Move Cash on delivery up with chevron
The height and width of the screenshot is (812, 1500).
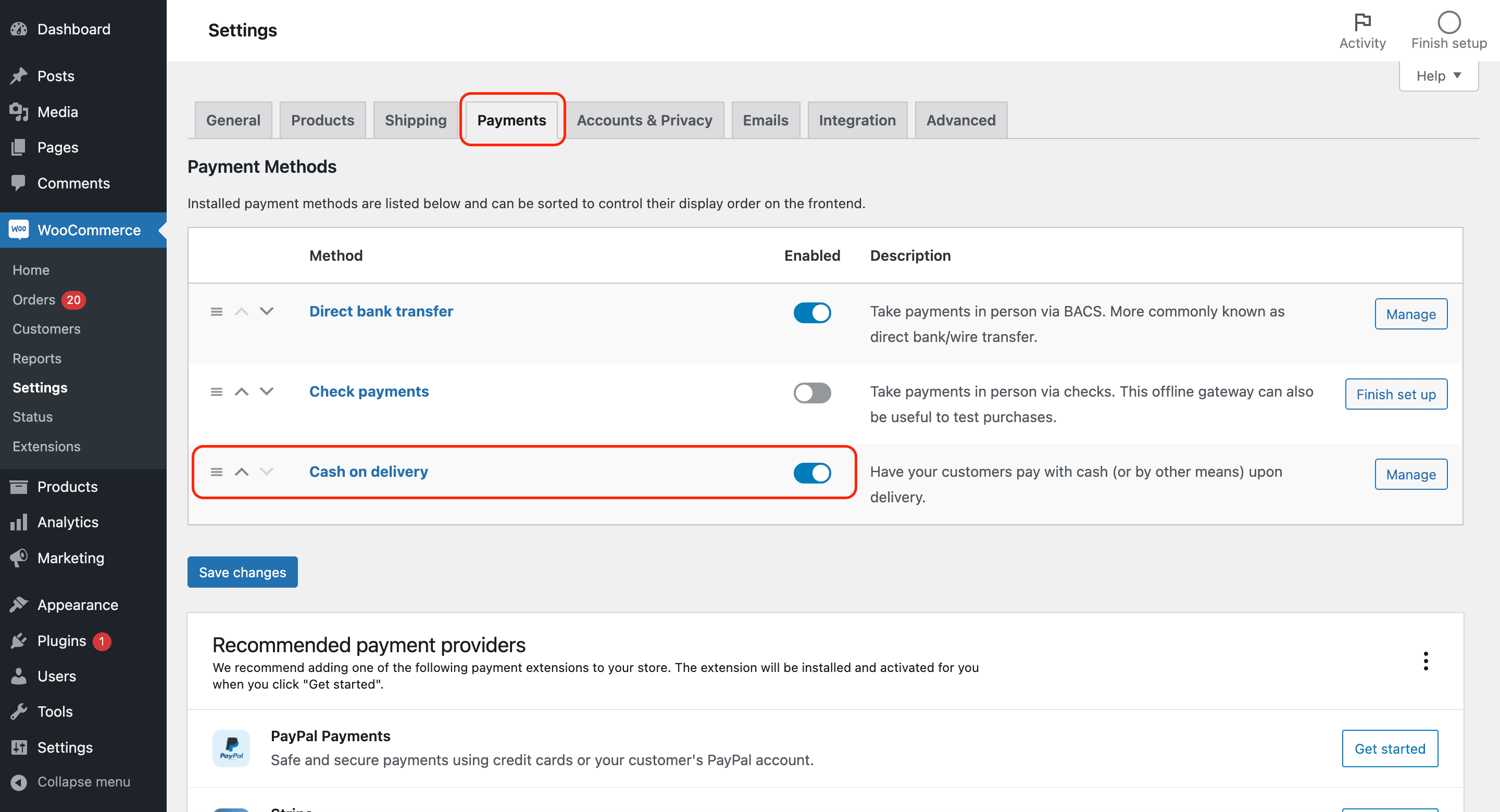[x=242, y=472]
